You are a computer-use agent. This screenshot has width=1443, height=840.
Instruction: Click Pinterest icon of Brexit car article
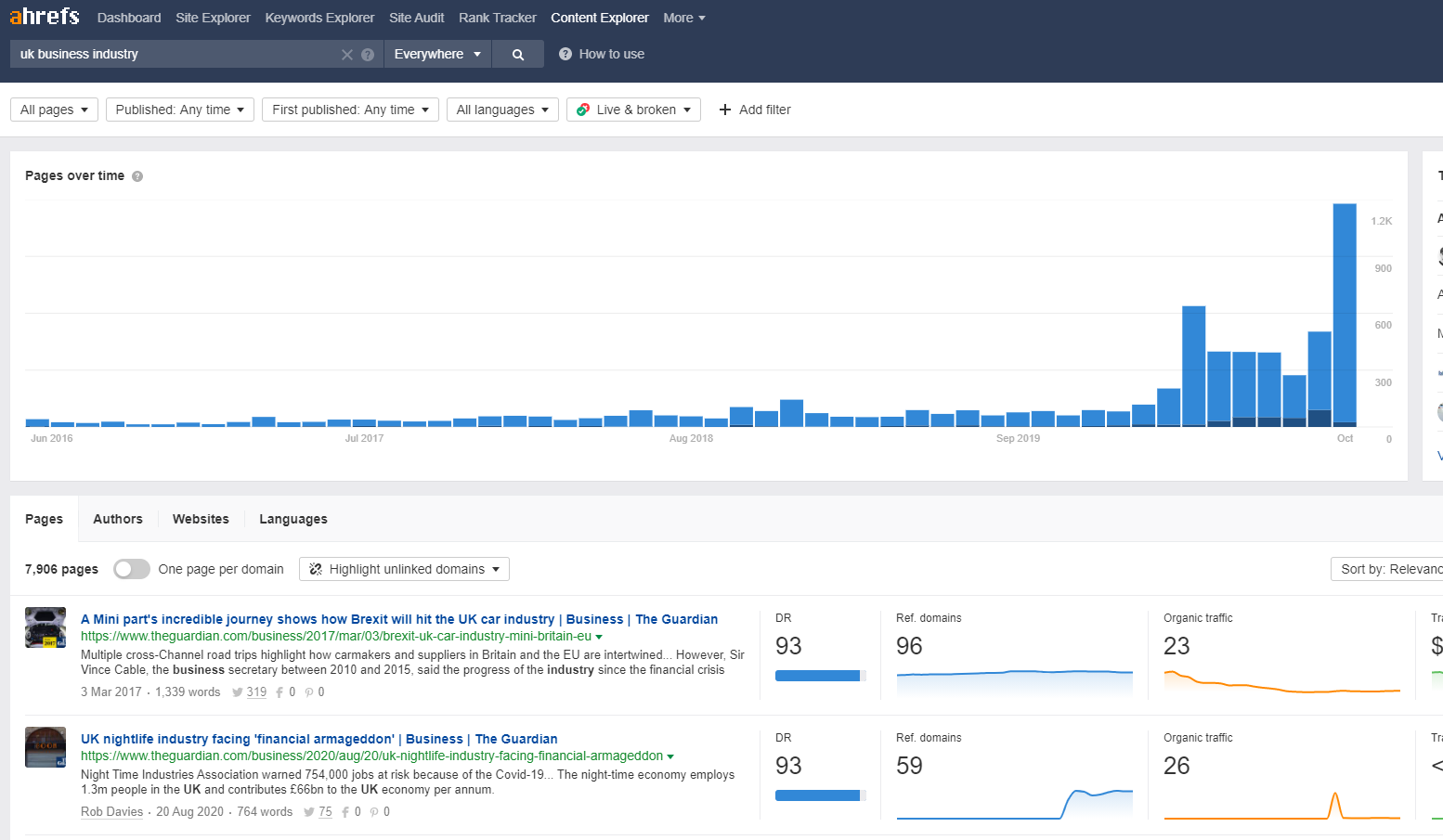coord(309,692)
